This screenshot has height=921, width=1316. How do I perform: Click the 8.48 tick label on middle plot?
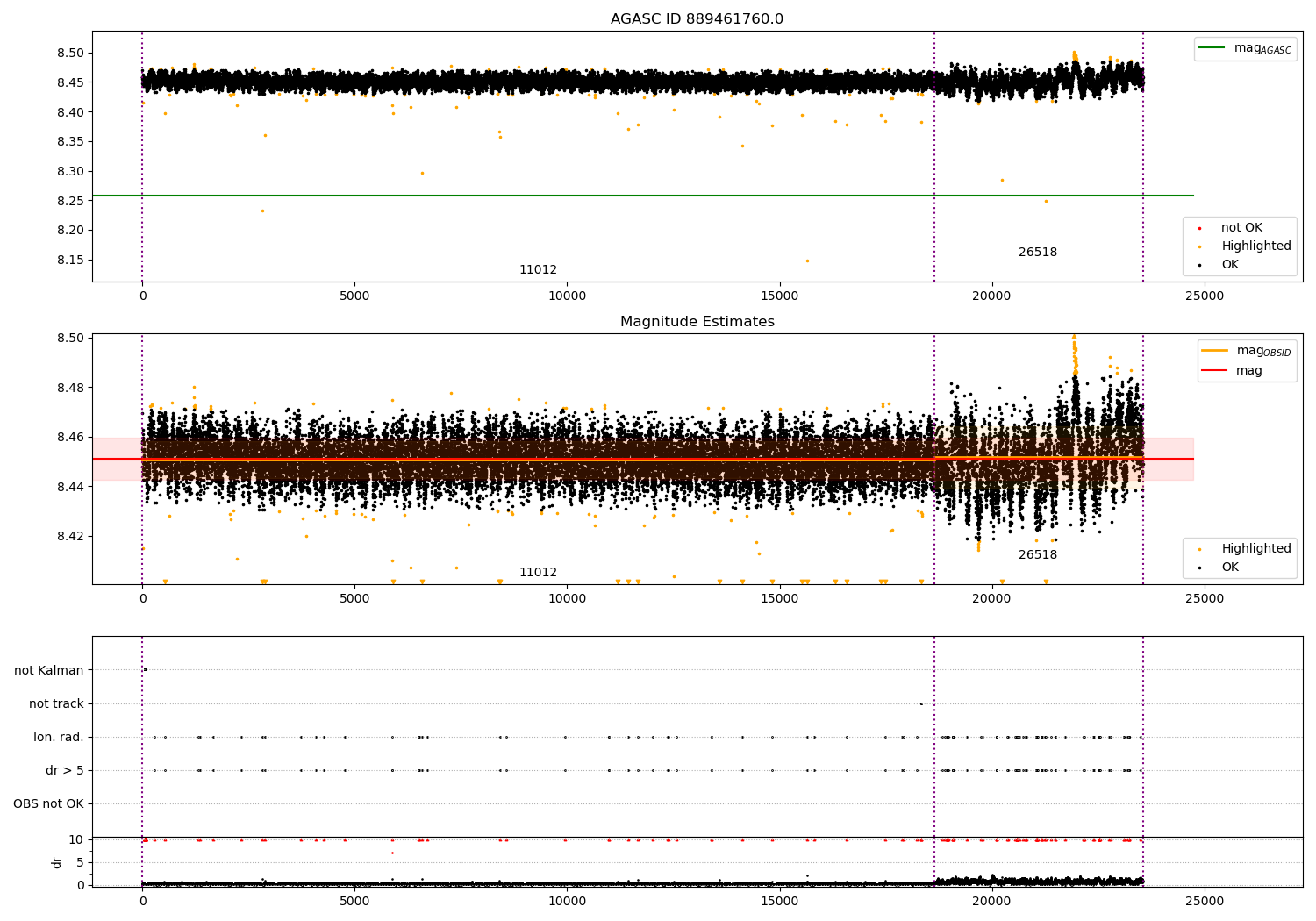point(71,388)
